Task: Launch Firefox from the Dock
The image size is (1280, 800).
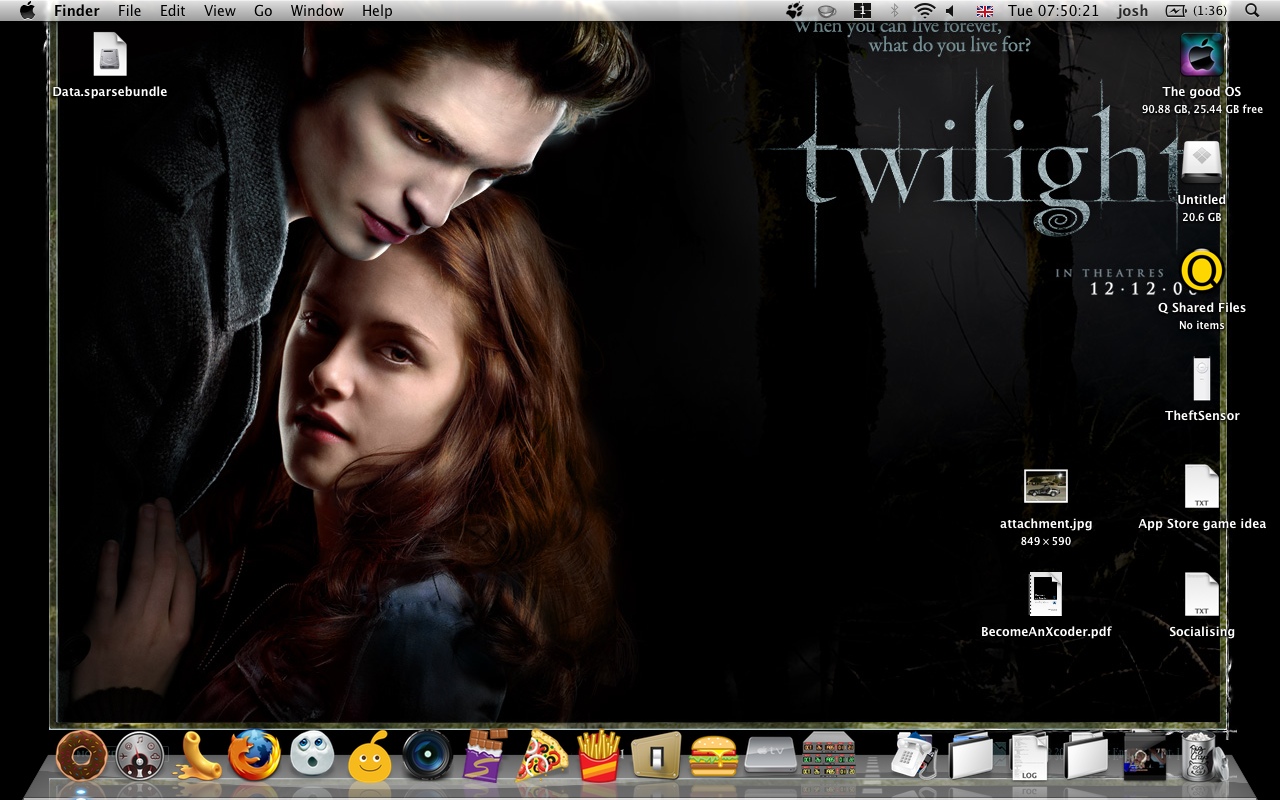Action: [x=254, y=755]
